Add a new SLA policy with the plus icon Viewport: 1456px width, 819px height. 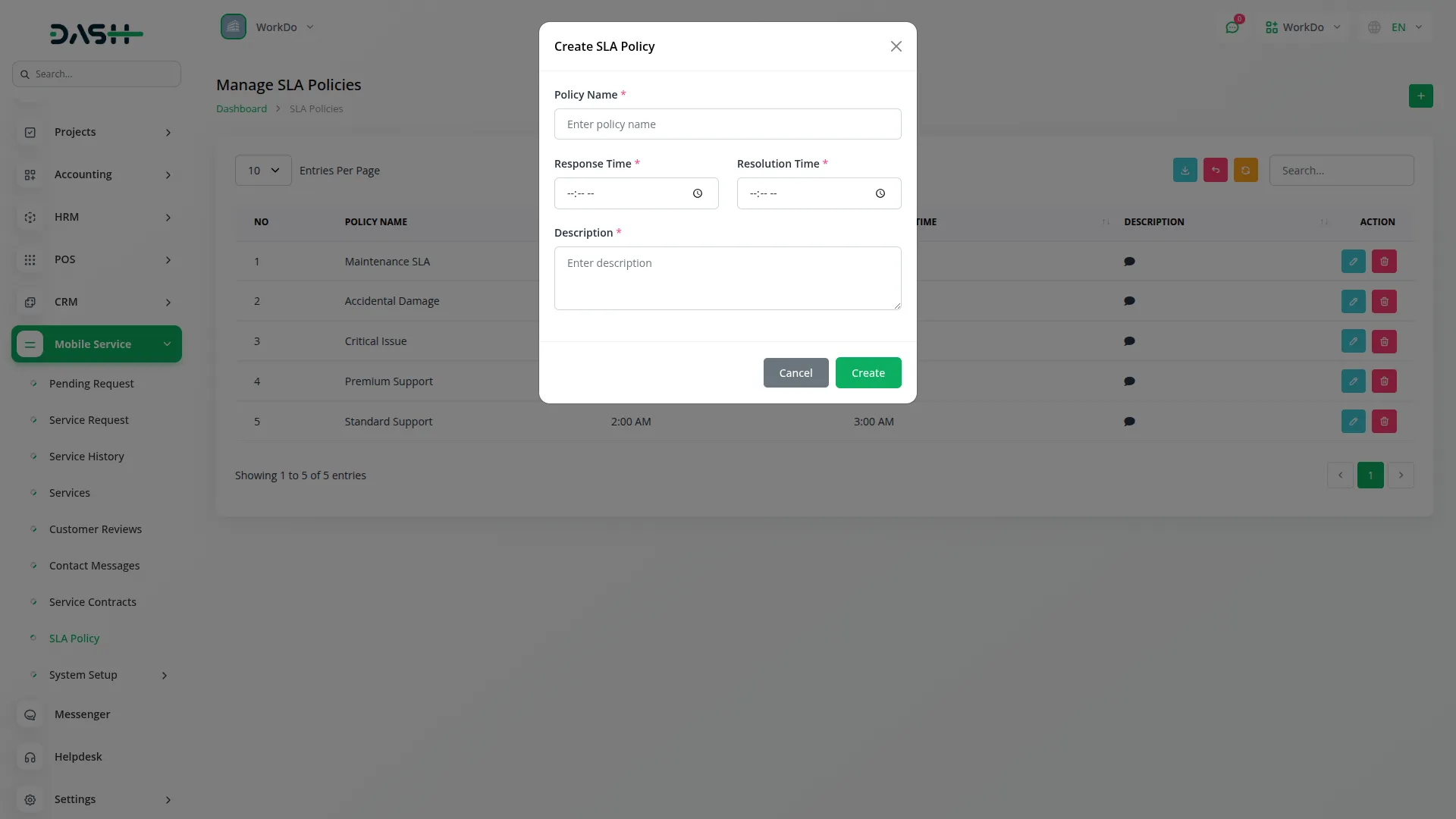[x=1421, y=96]
